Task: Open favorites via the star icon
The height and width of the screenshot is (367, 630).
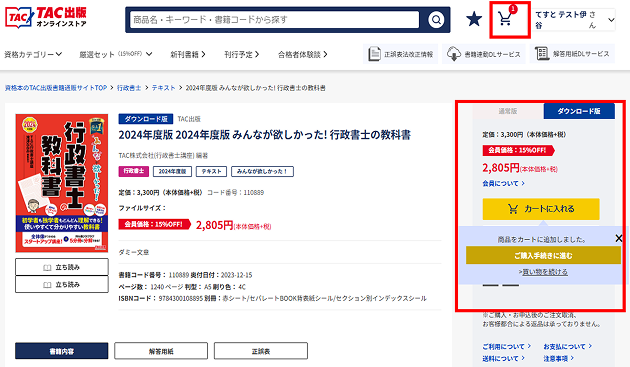Action: tap(474, 19)
